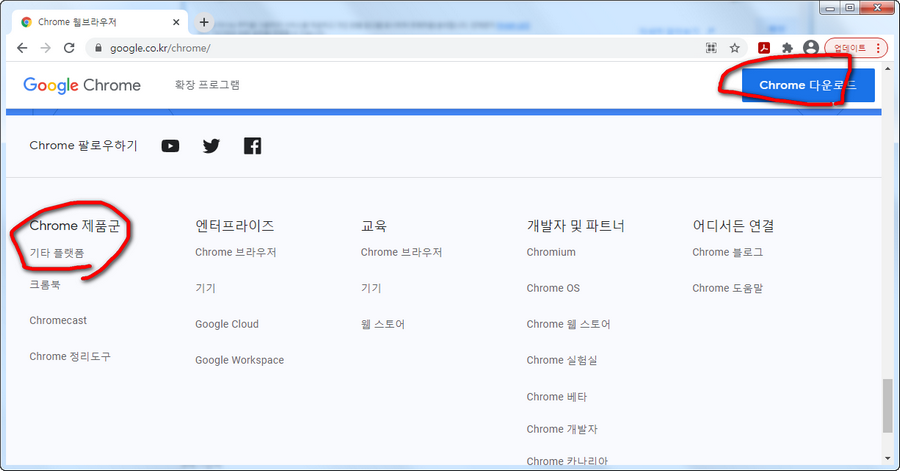Click the Chrome 제품군 heading

(75, 225)
